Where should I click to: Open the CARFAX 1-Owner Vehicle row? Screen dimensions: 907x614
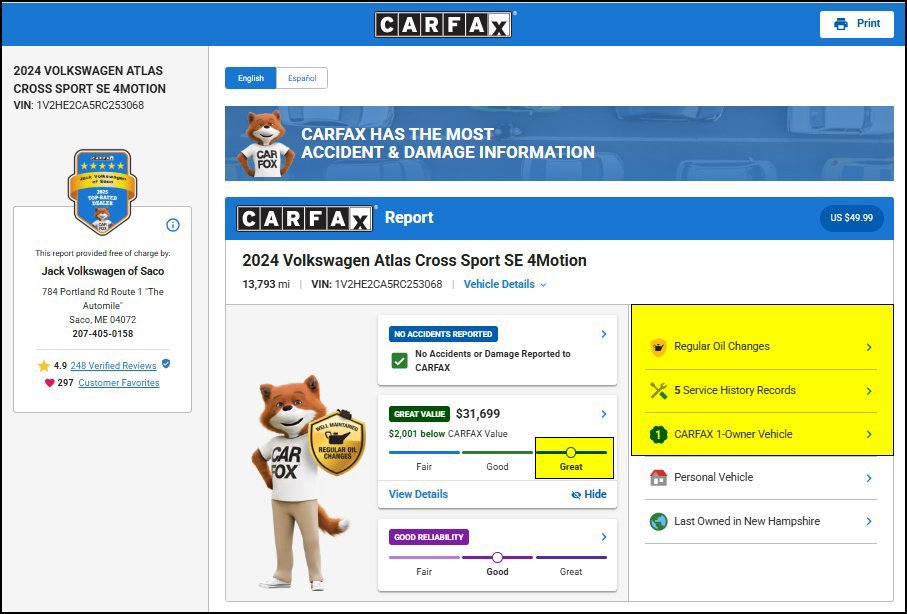tap(761, 434)
